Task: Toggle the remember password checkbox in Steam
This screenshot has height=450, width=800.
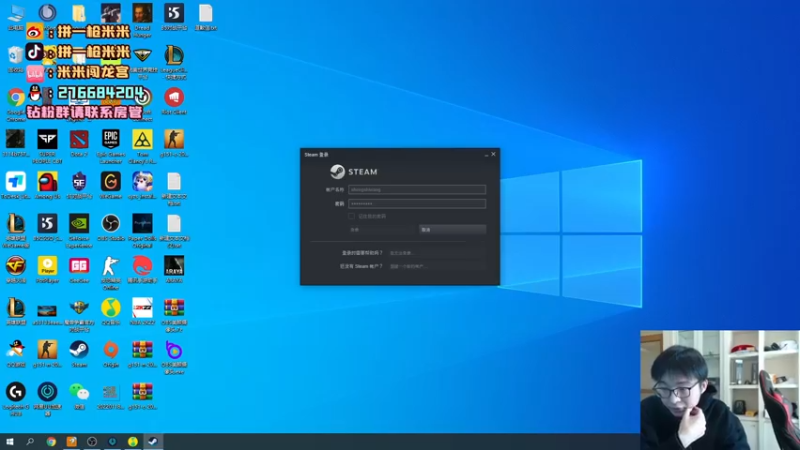Action: coord(352,216)
